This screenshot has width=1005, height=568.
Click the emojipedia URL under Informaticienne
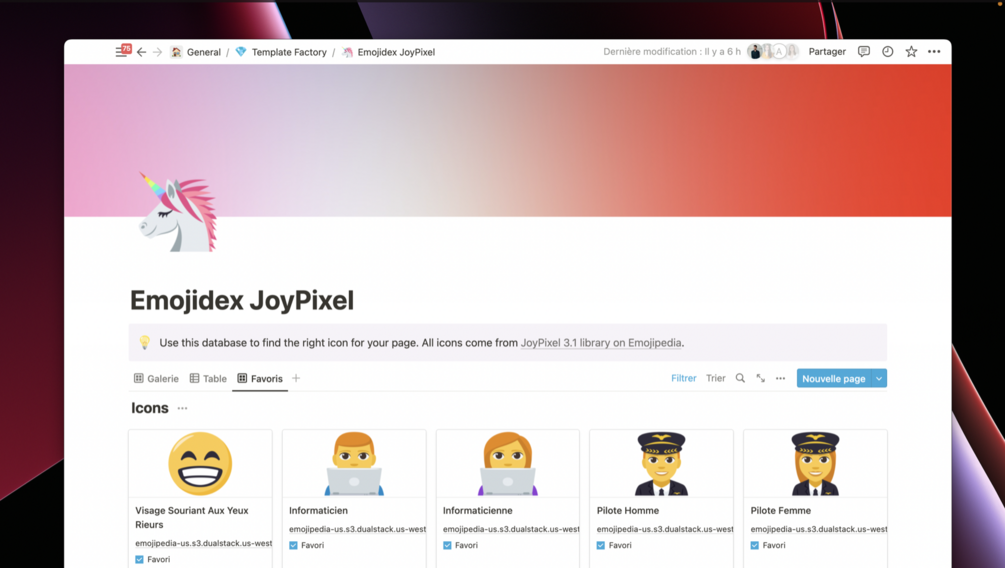(511, 529)
